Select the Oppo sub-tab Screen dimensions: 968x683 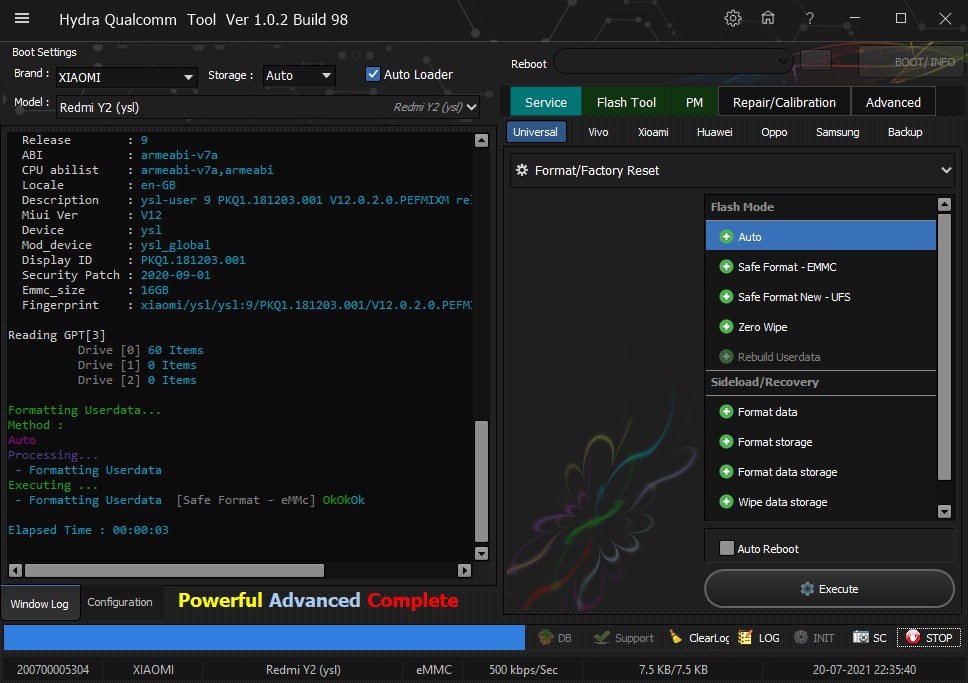(x=774, y=132)
